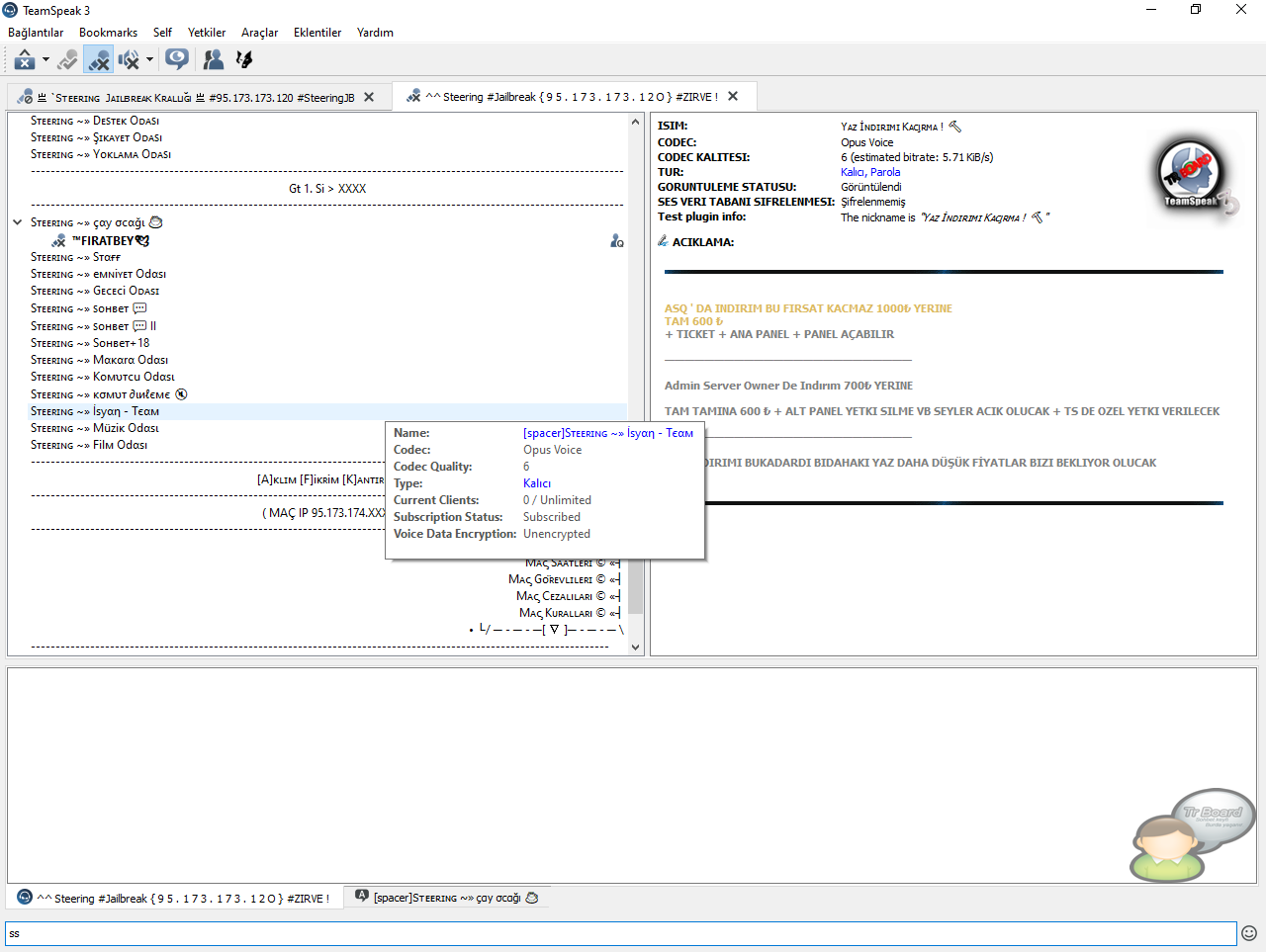The image size is (1266, 952).
Task: Open the Eklentiler menu
Action: click(317, 33)
